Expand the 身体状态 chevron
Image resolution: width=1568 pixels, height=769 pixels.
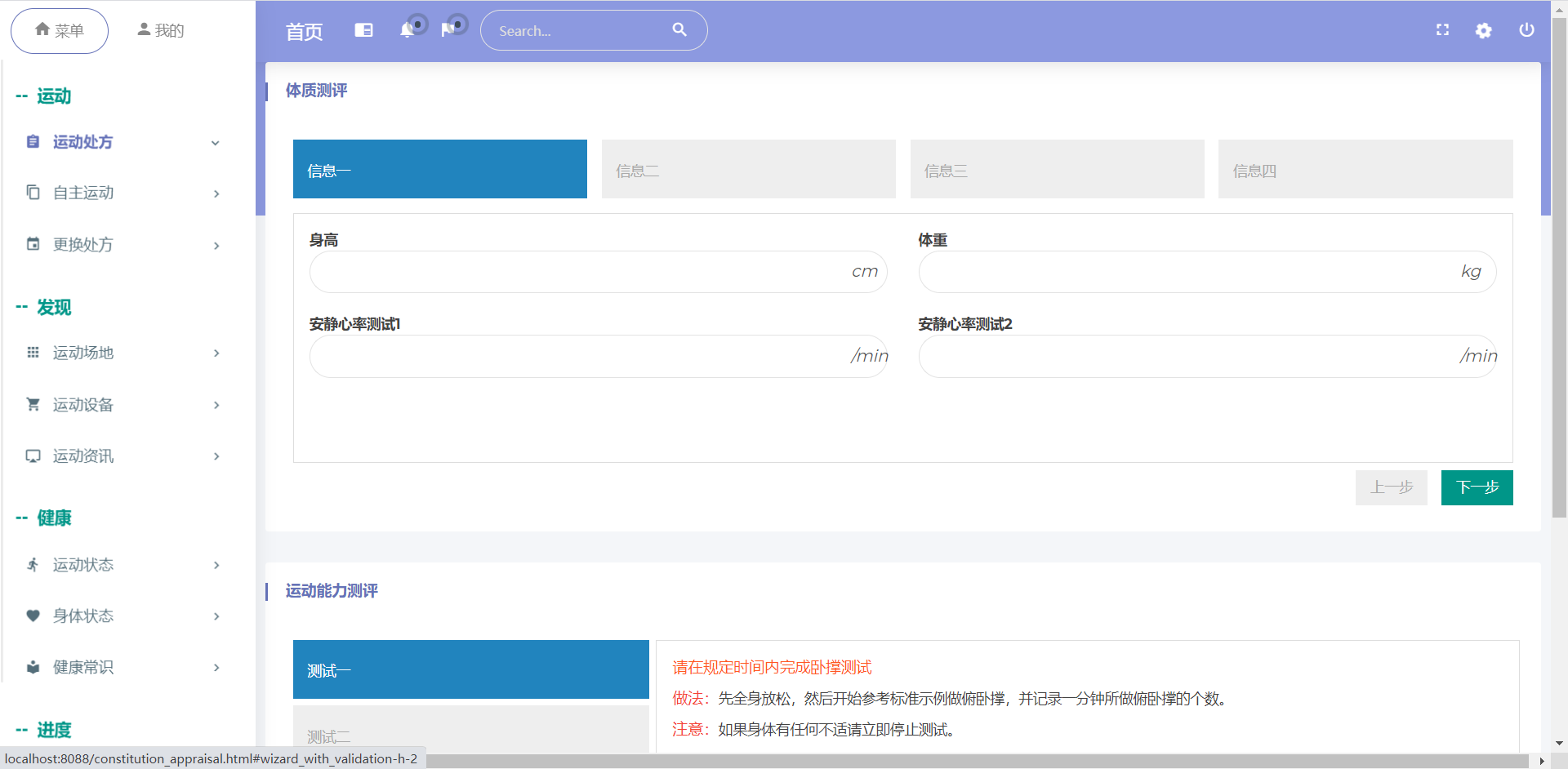[216, 616]
